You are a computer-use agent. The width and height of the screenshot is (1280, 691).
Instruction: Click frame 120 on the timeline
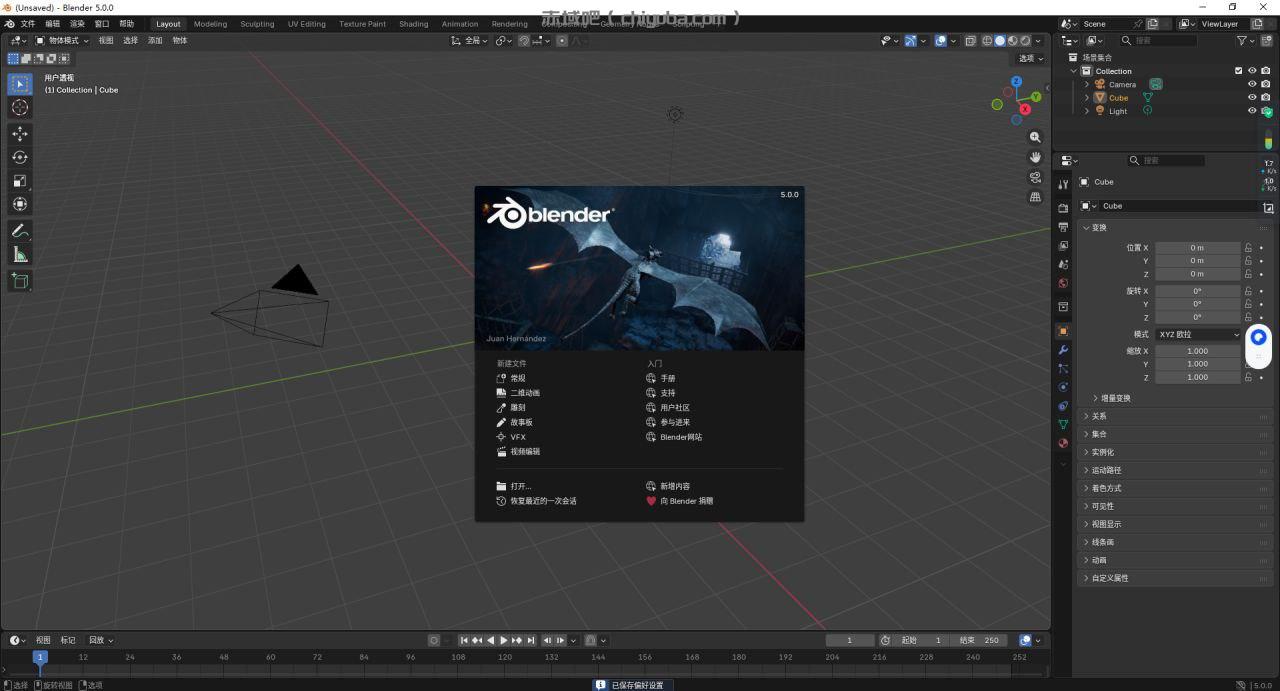[504, 657]
